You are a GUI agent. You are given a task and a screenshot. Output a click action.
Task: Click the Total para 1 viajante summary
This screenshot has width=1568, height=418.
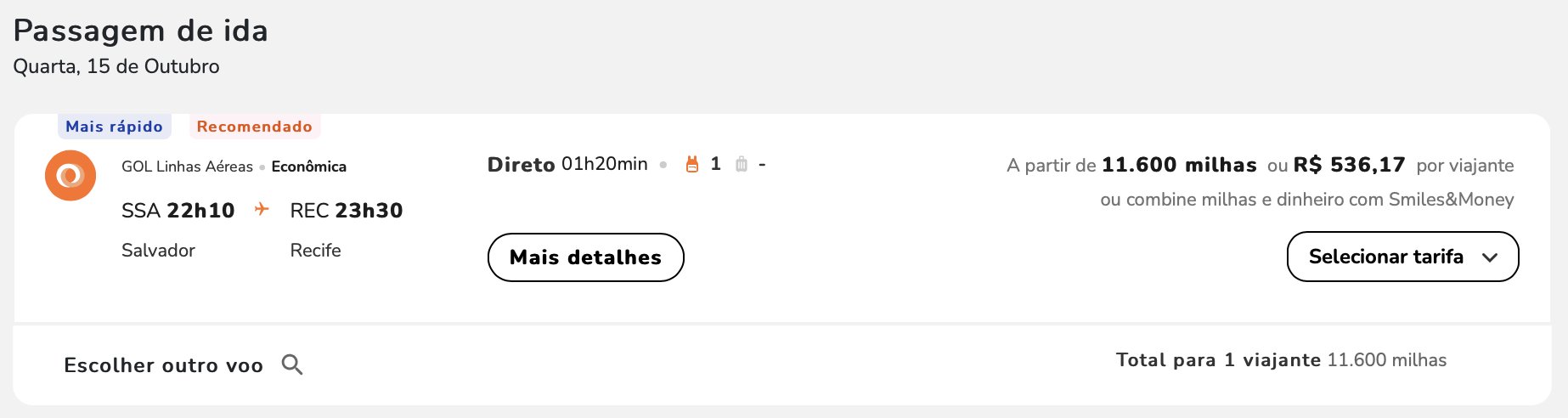click(1281, 360)
